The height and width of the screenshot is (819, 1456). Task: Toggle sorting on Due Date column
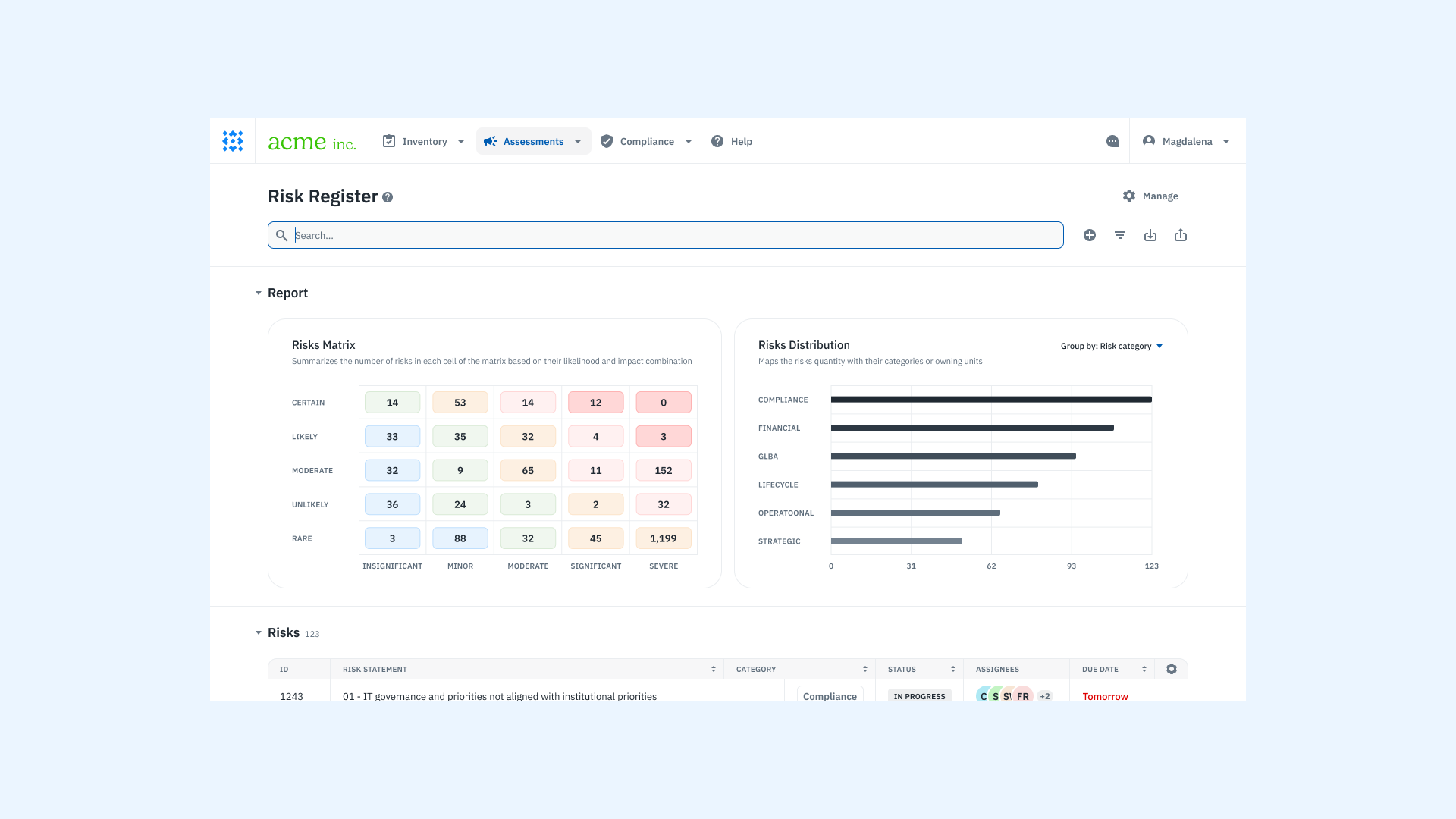tap(1144, 669)
